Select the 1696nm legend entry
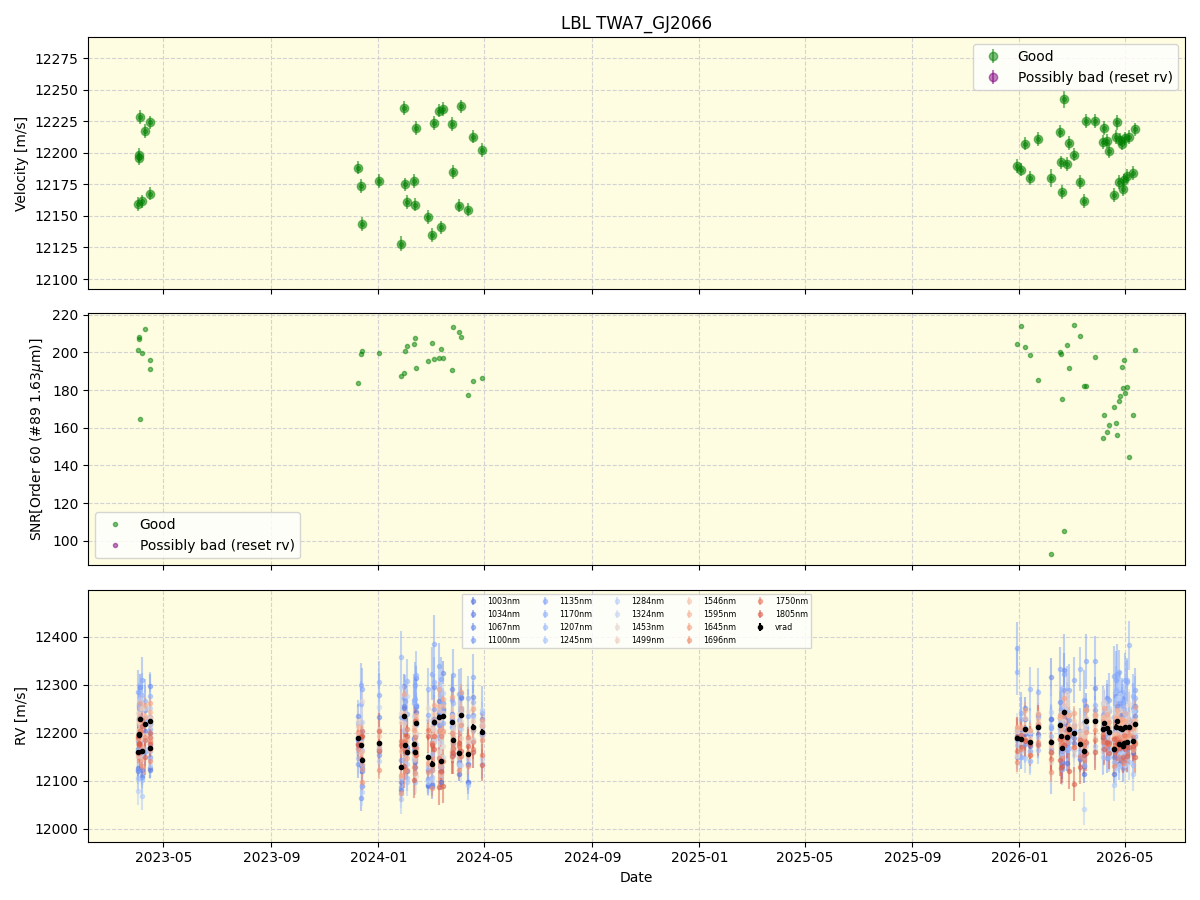 coord(709,640)
